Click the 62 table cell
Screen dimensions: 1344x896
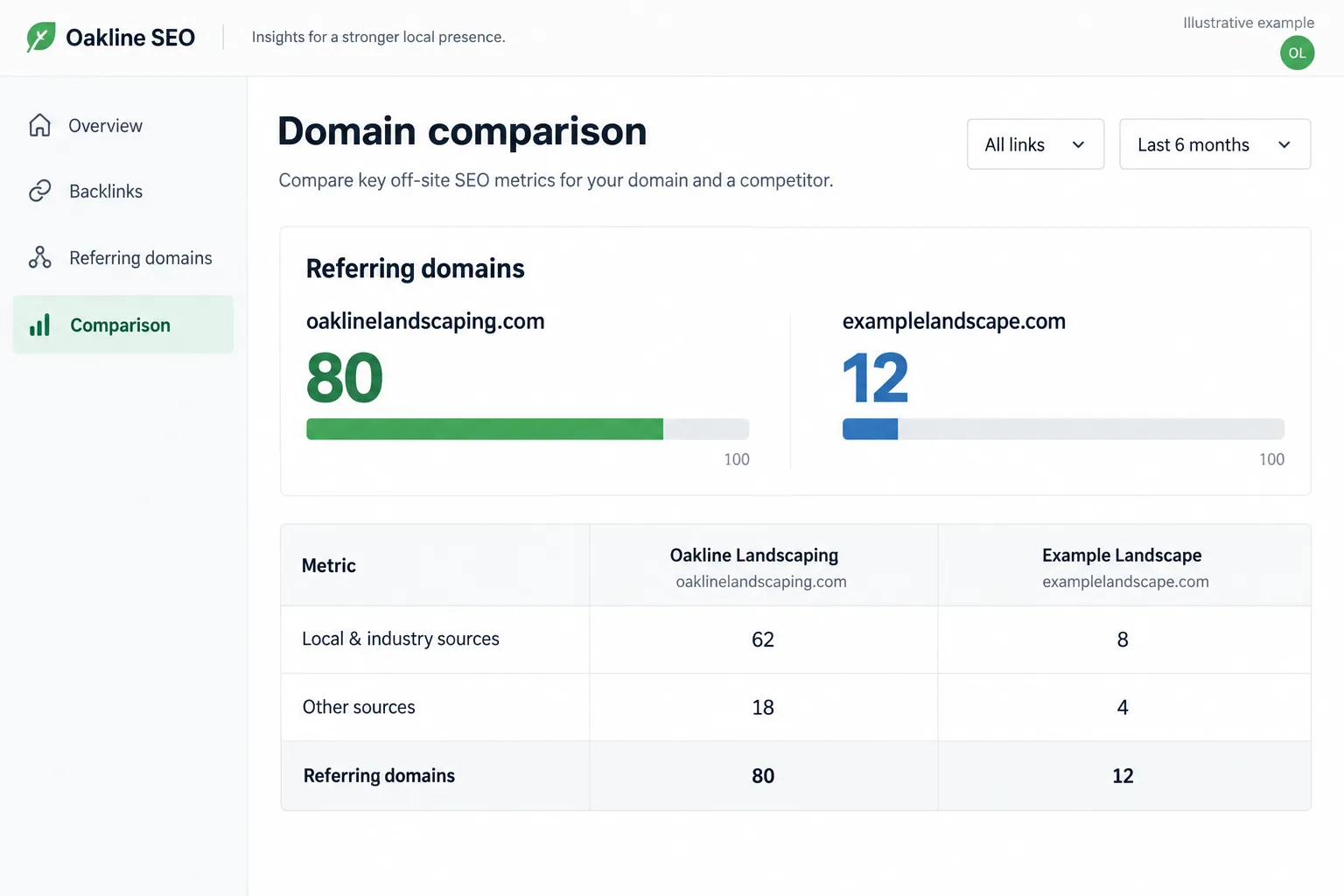763,640
